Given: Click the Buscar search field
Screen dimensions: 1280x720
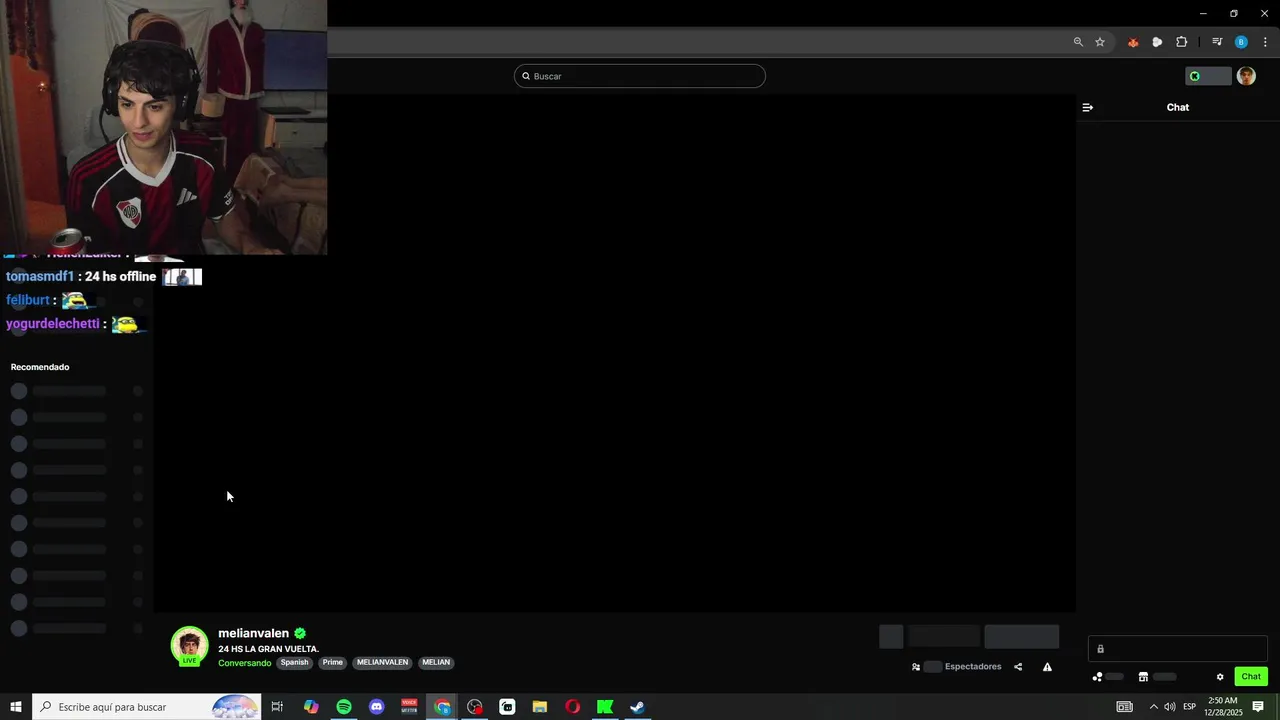Looking at the screenshot, I should click(x=640, y=76).
